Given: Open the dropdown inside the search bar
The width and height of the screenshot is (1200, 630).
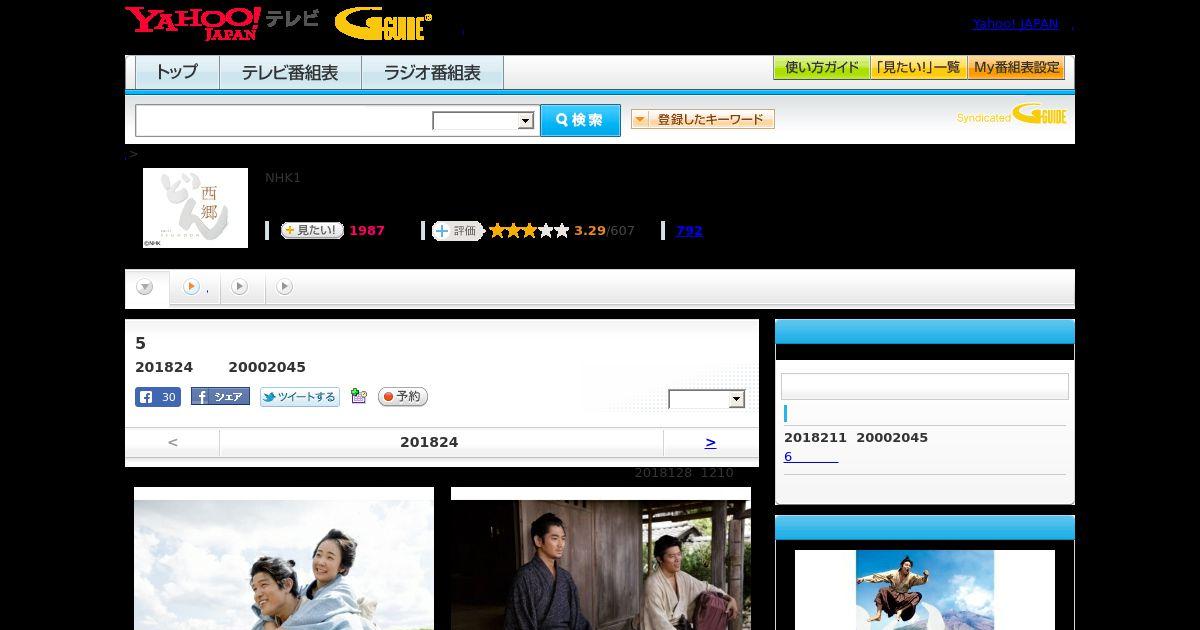Looking at the screenshot, I should point(483,121).
